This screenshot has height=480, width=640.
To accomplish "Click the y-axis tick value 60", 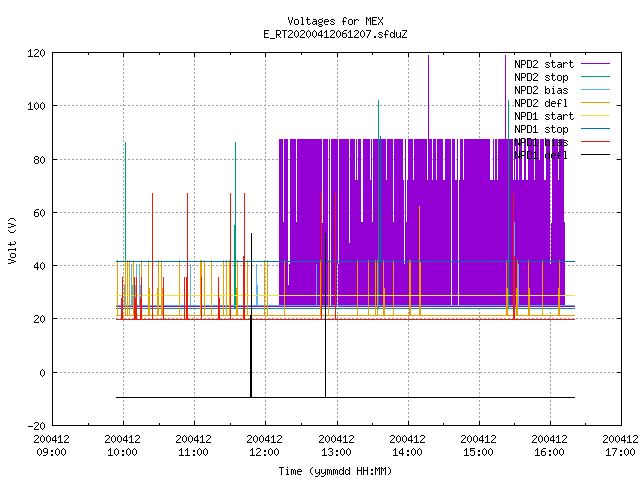I will pyautogui.click(x=39, y=213).
